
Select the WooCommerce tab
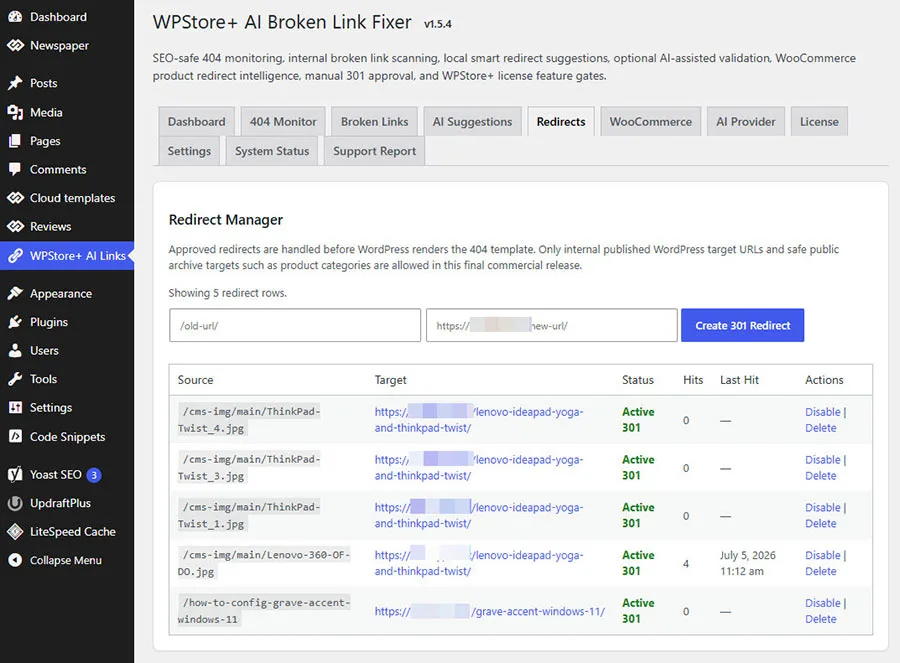tap(650, 122)
